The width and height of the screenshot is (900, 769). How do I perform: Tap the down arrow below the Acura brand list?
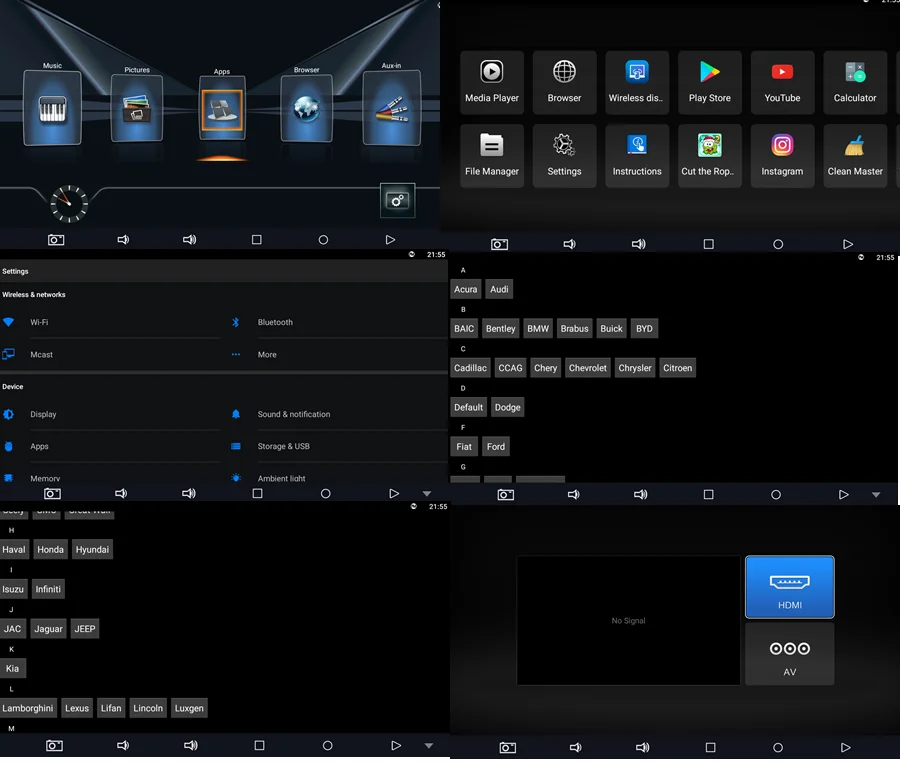click(876, 495)
